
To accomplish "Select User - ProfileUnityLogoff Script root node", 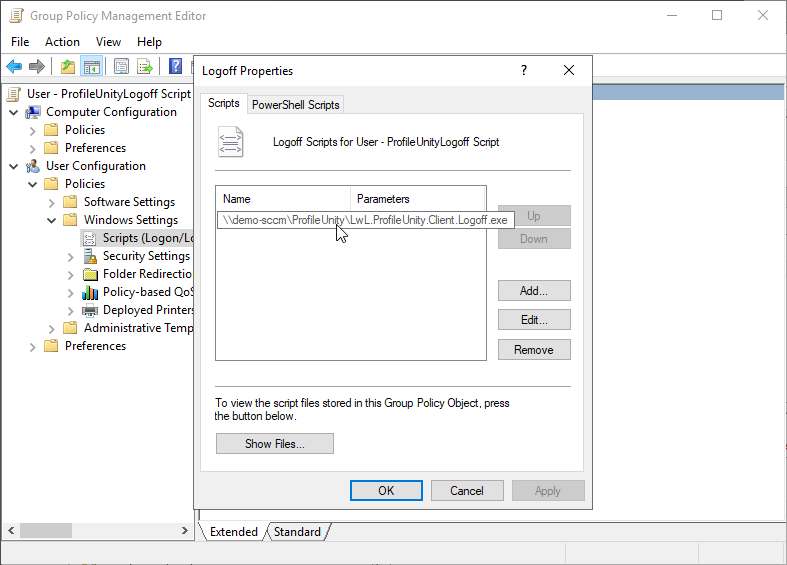I will (x=109, y=94).
